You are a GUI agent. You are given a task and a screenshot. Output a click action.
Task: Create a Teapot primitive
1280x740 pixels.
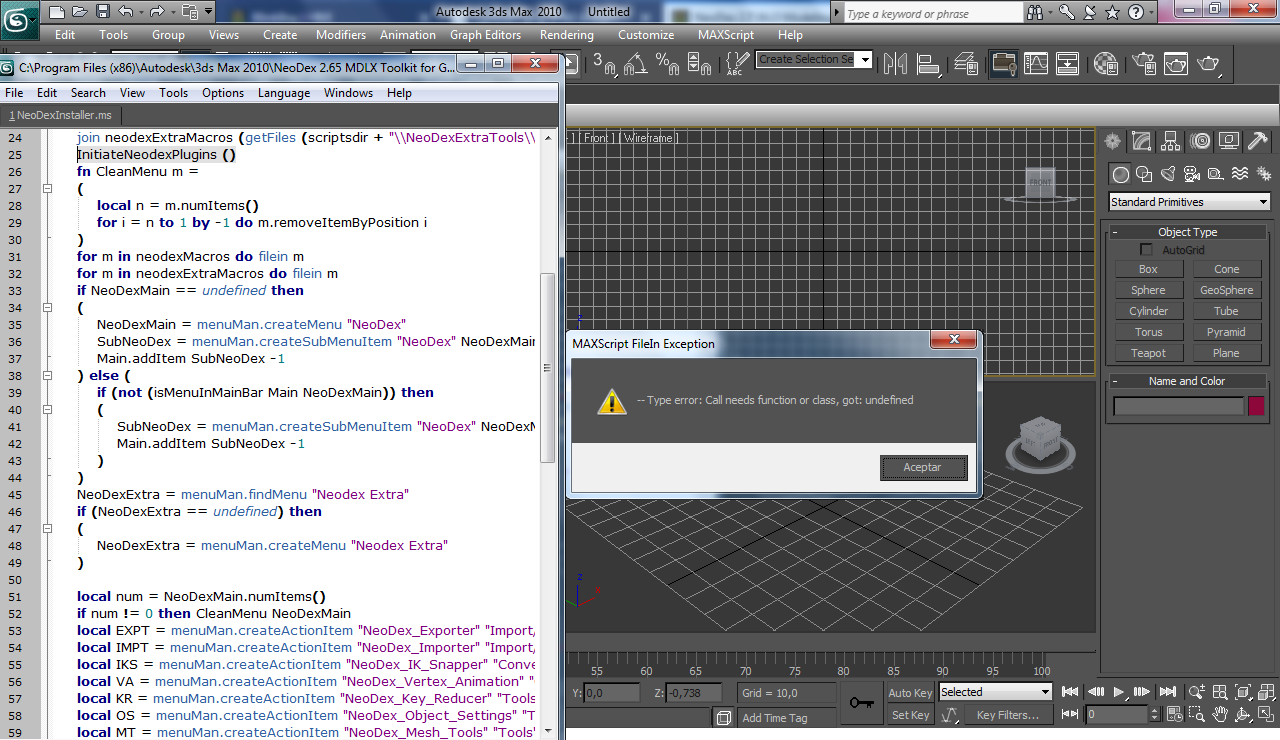pyautogui.click(x=1149, y=353)
